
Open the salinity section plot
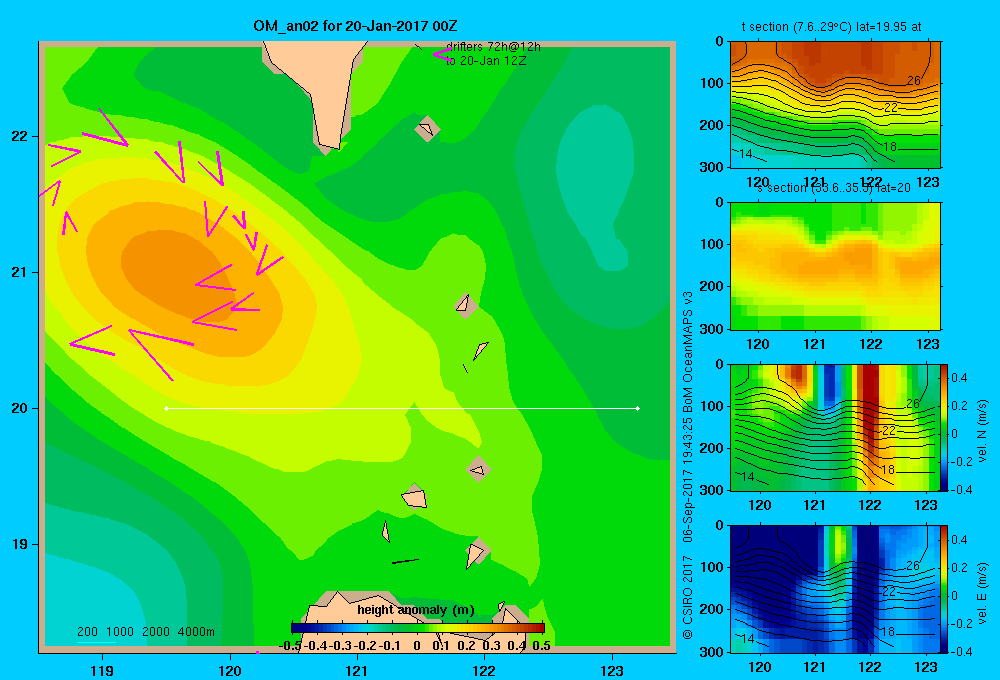point(835,266)
